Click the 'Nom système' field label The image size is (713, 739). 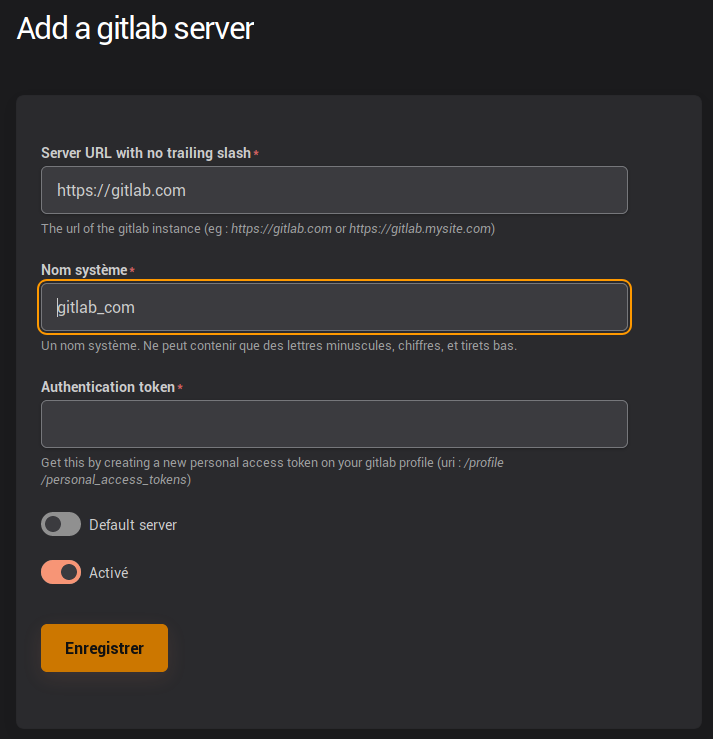point(84,270)
